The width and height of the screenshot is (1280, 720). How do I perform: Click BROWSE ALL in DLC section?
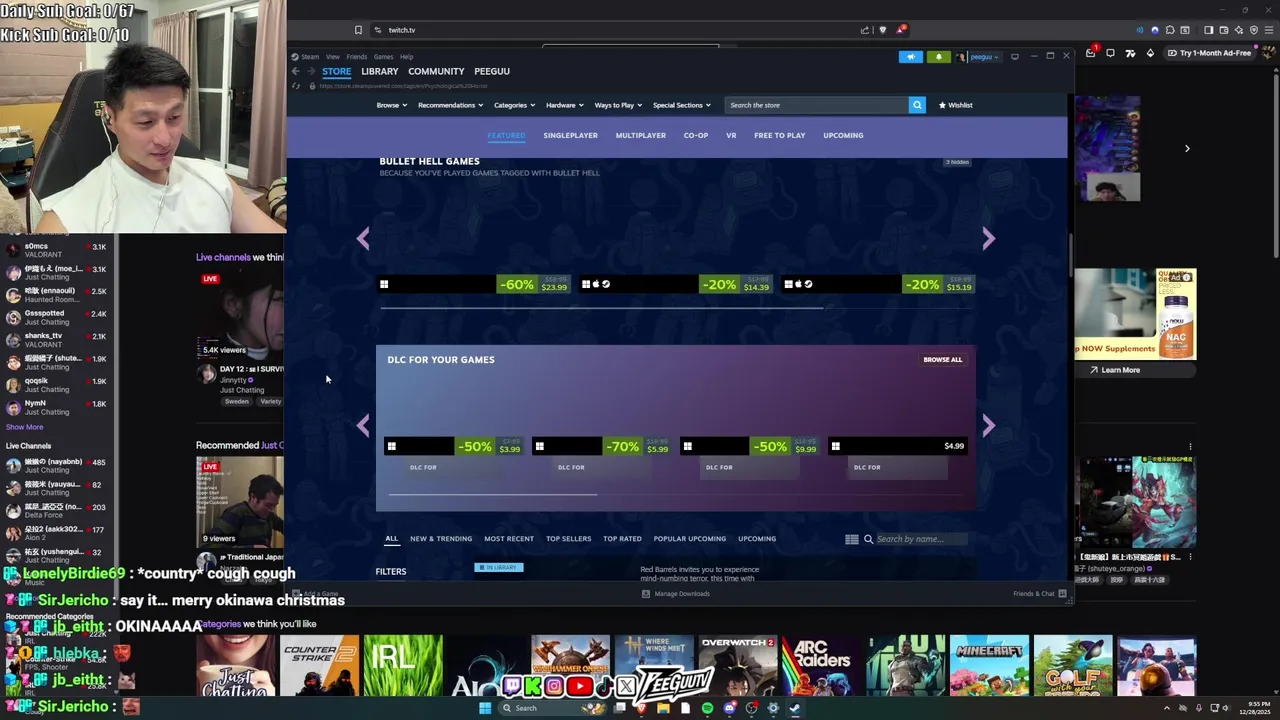point(942,360)
